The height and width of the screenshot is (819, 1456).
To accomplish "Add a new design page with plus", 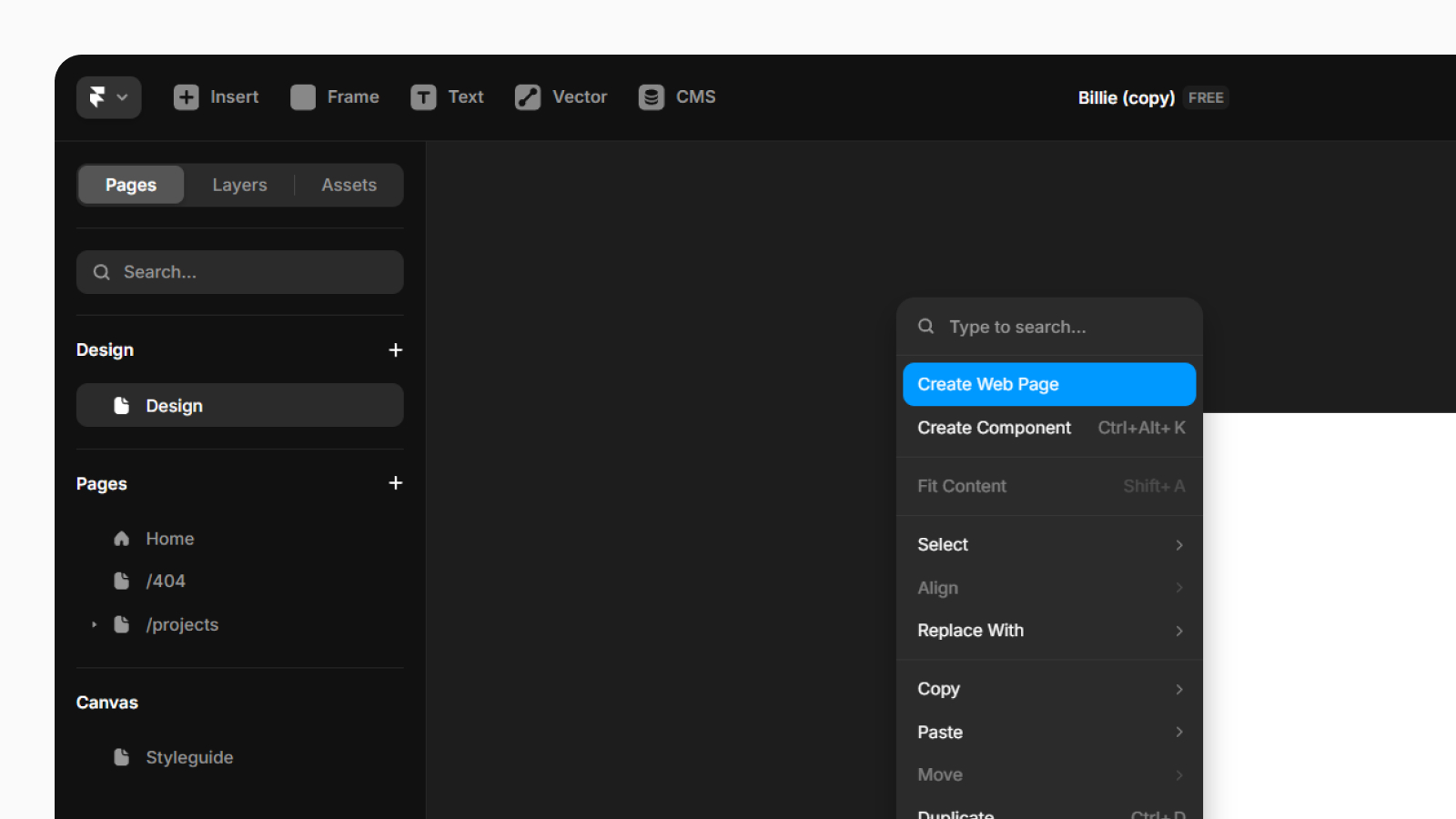I will point(395,350).
